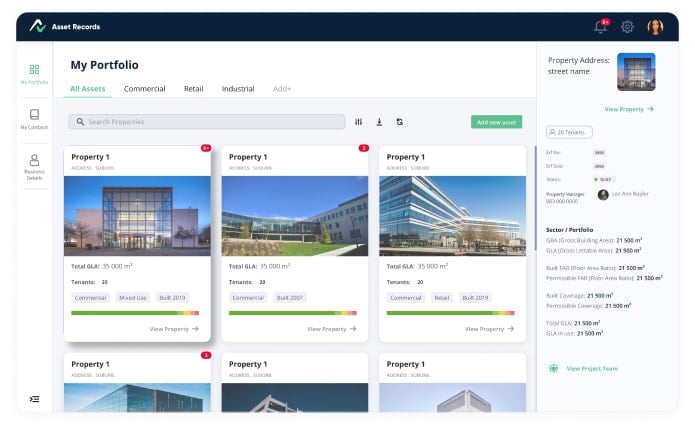Click the red badge on the Built 2007 card
Screen dimensions: 695x433
click(363, 148)
